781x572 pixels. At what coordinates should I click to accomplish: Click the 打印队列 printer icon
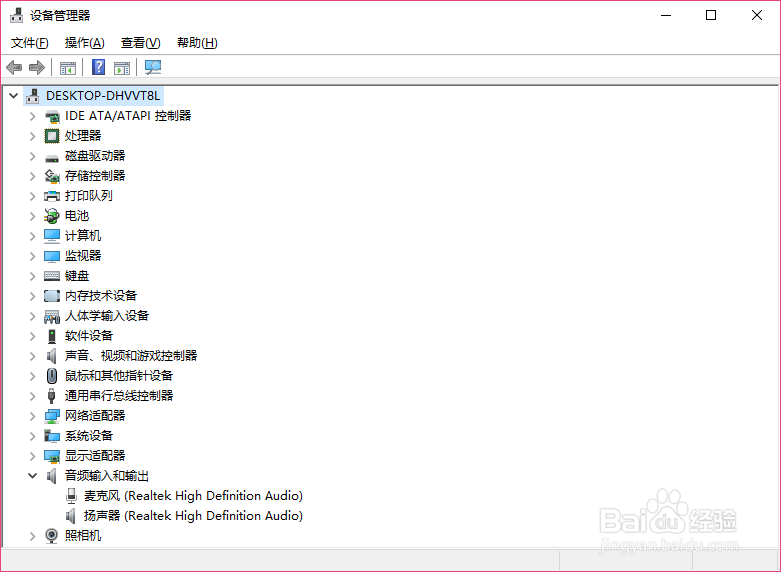pyautogui.click(x=52, y=196)
